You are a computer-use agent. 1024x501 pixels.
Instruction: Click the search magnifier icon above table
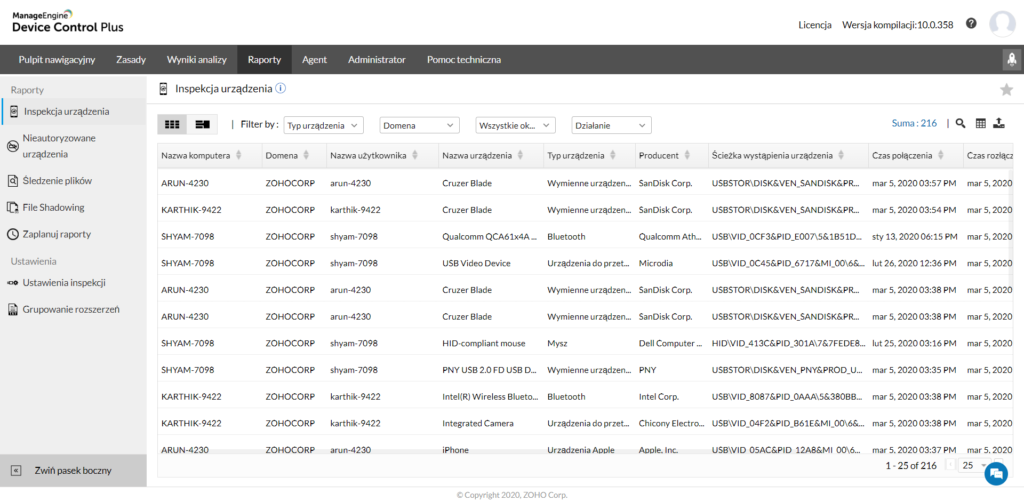(960, 124)
